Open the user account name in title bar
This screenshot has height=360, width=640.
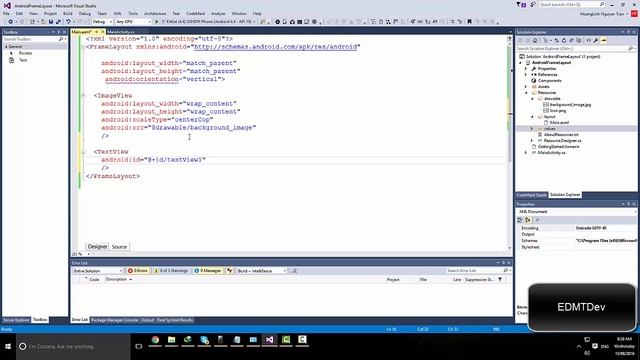(602, 14)
